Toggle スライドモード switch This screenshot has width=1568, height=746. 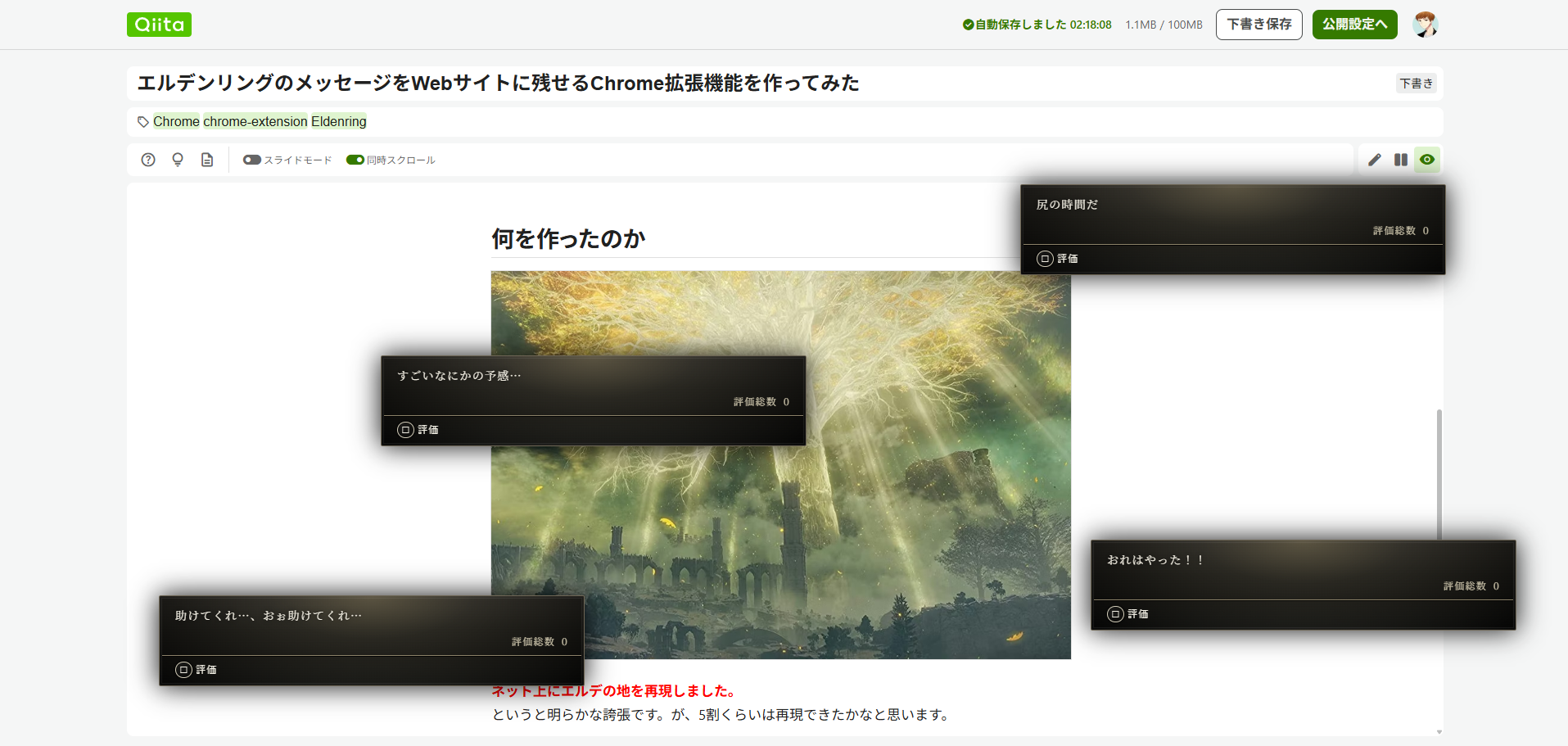point(252,160)
